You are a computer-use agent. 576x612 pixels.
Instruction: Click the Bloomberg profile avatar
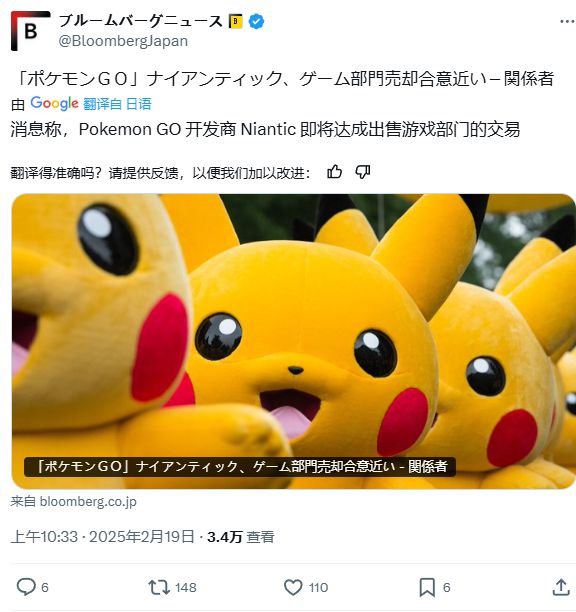click(x=30, y=31)
